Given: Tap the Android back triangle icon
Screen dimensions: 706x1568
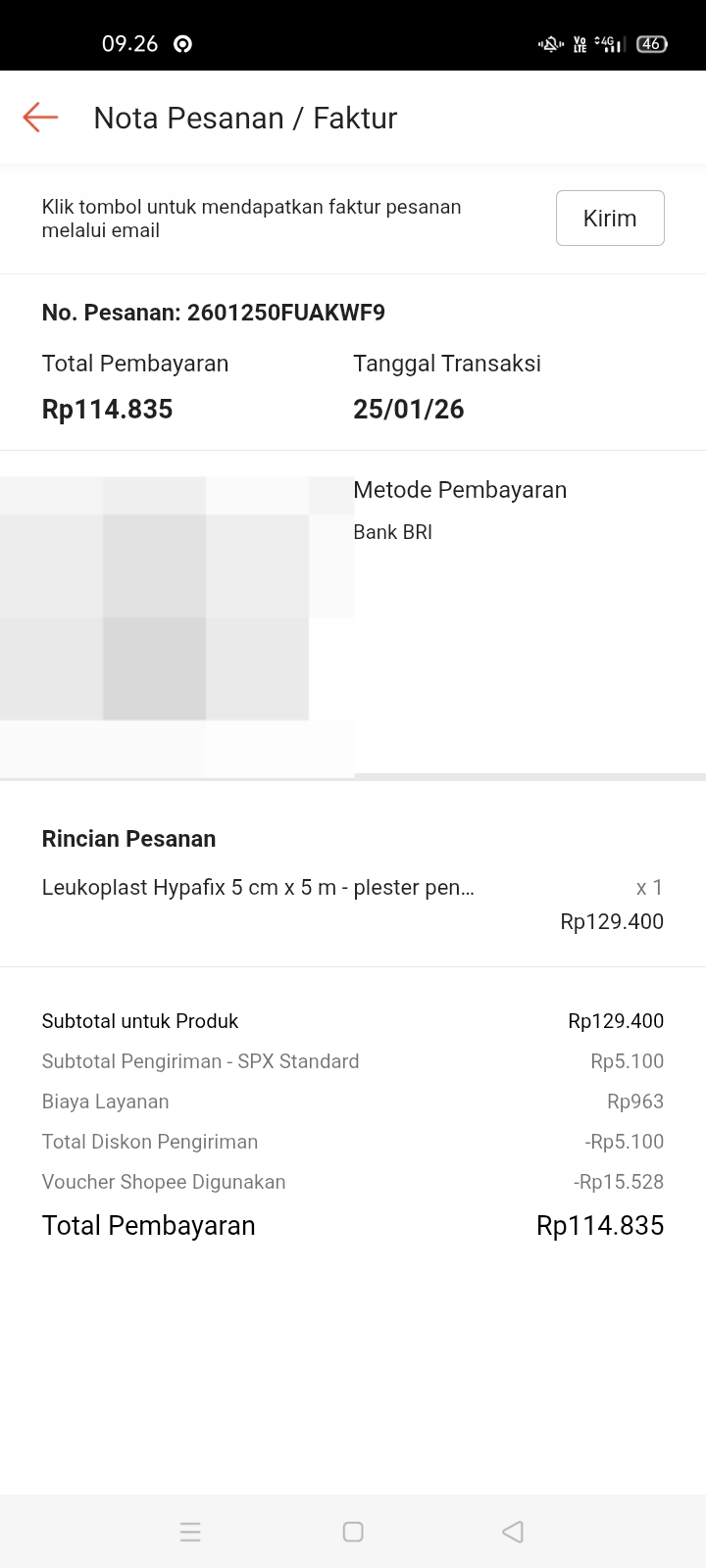Looking at the screenshot, I should (513, 1532).
